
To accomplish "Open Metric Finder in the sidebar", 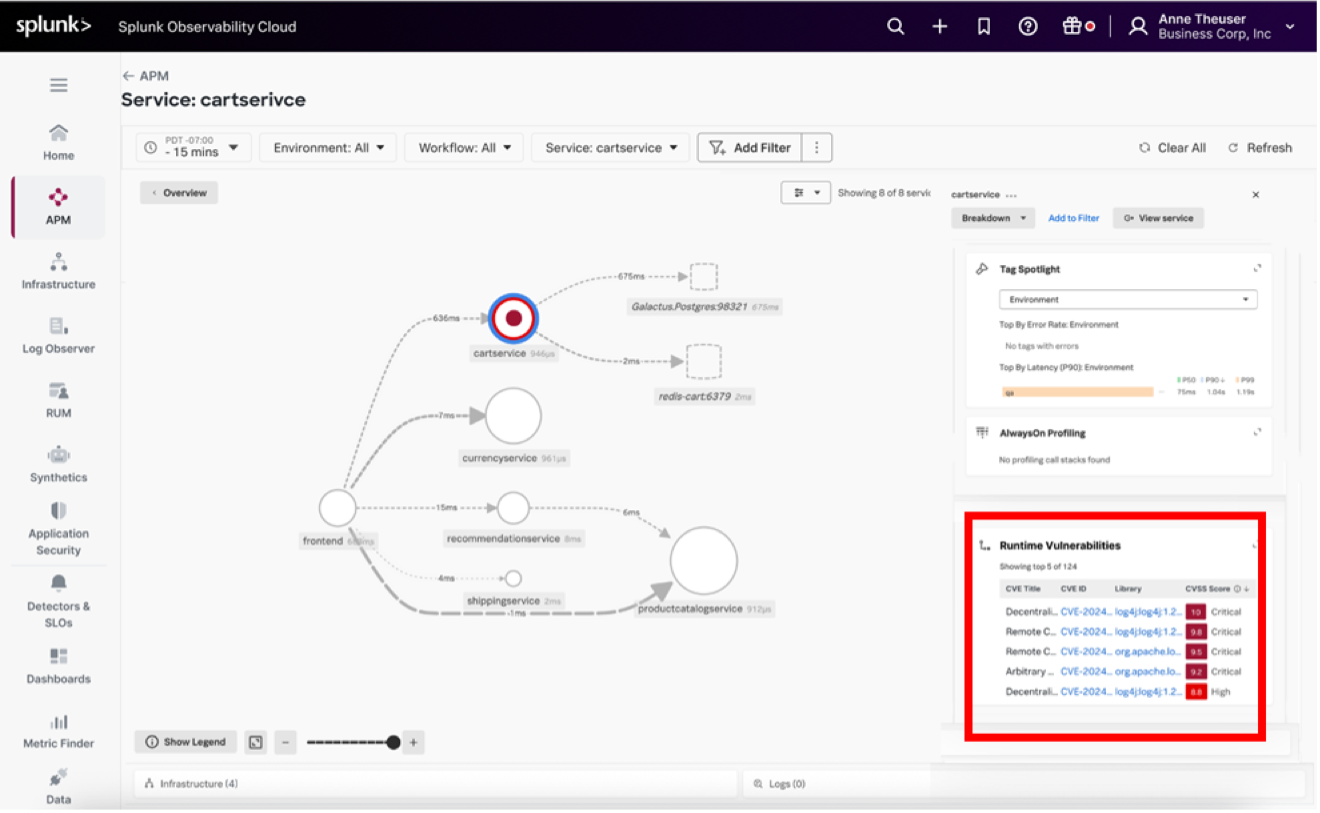I will click(58, 731).
